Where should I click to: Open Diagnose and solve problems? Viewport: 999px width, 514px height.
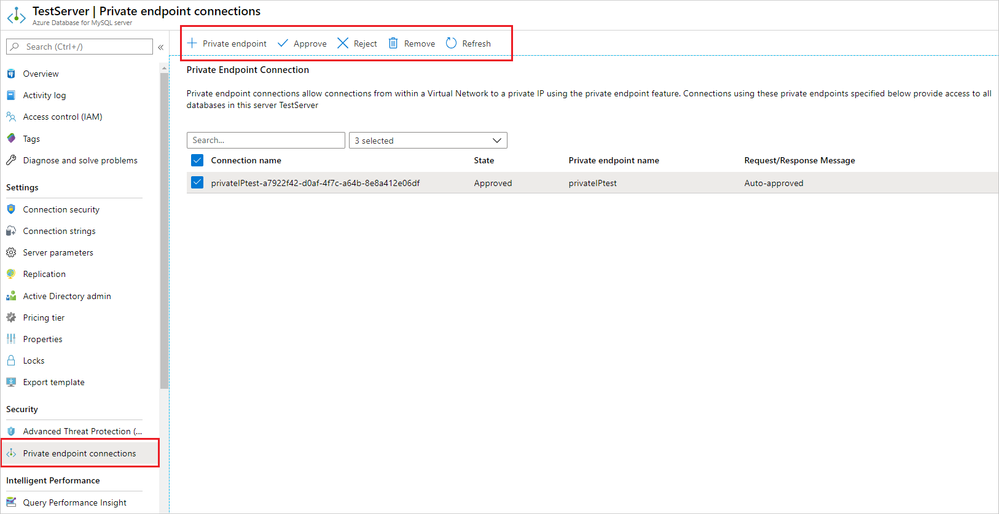coord(80,161)
